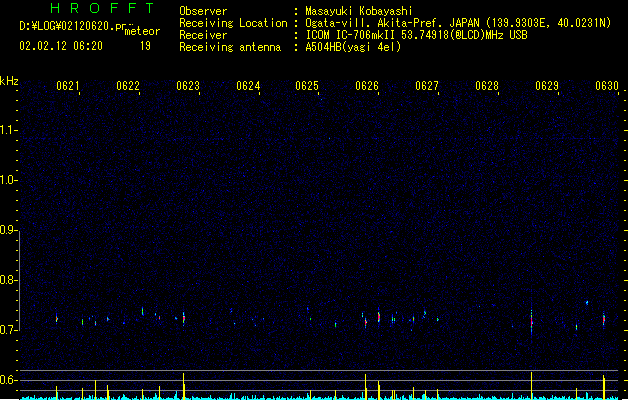Click the date stamp 02.02.12 06:20
This screenshot has height=400, width=629.
coord(61,46)
